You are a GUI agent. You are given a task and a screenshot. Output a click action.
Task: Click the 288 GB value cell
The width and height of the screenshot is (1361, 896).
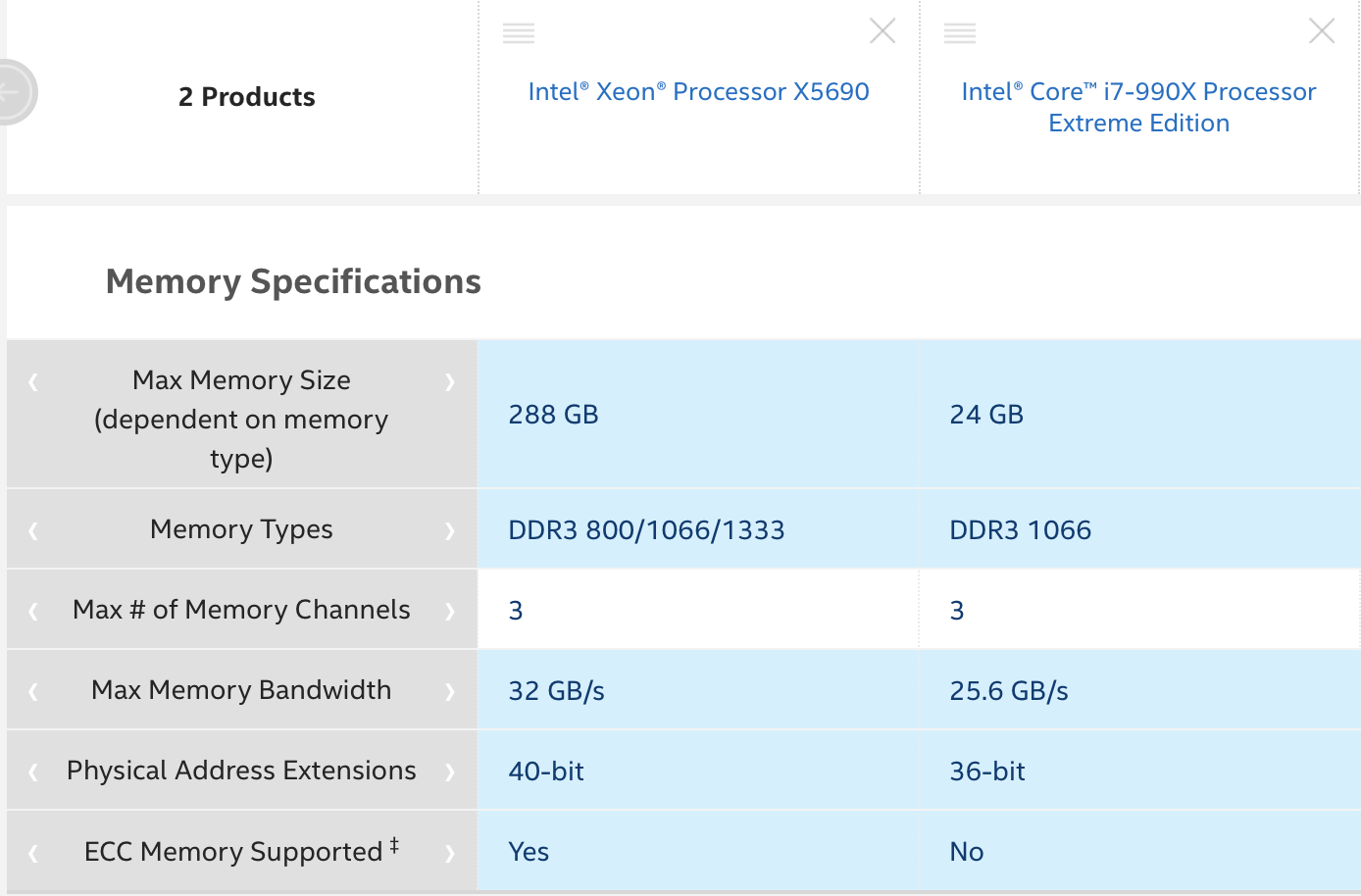point(698,415)
